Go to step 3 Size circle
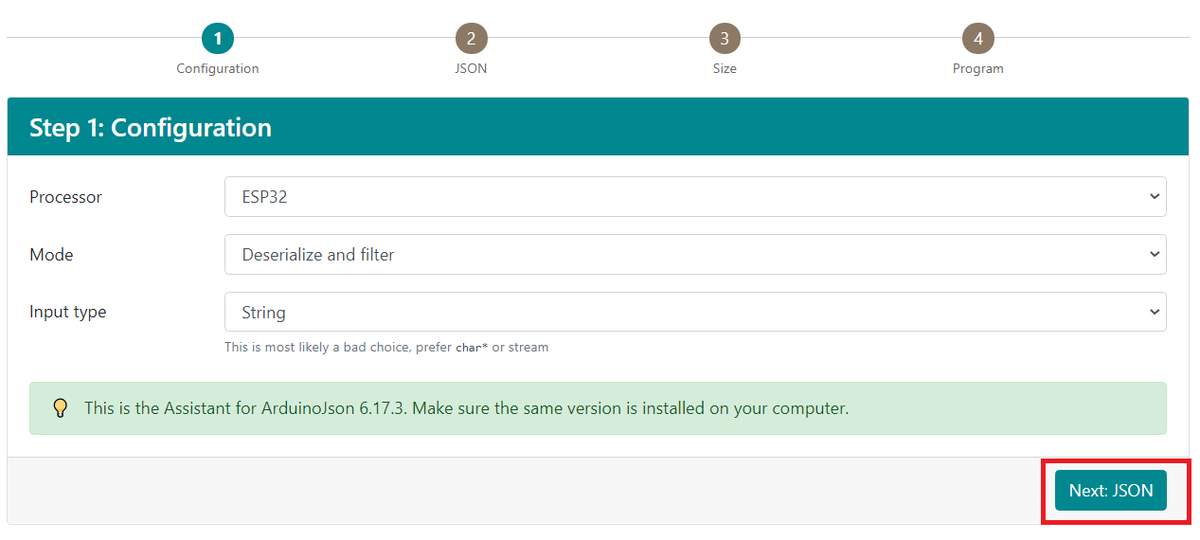 point(724,39)
